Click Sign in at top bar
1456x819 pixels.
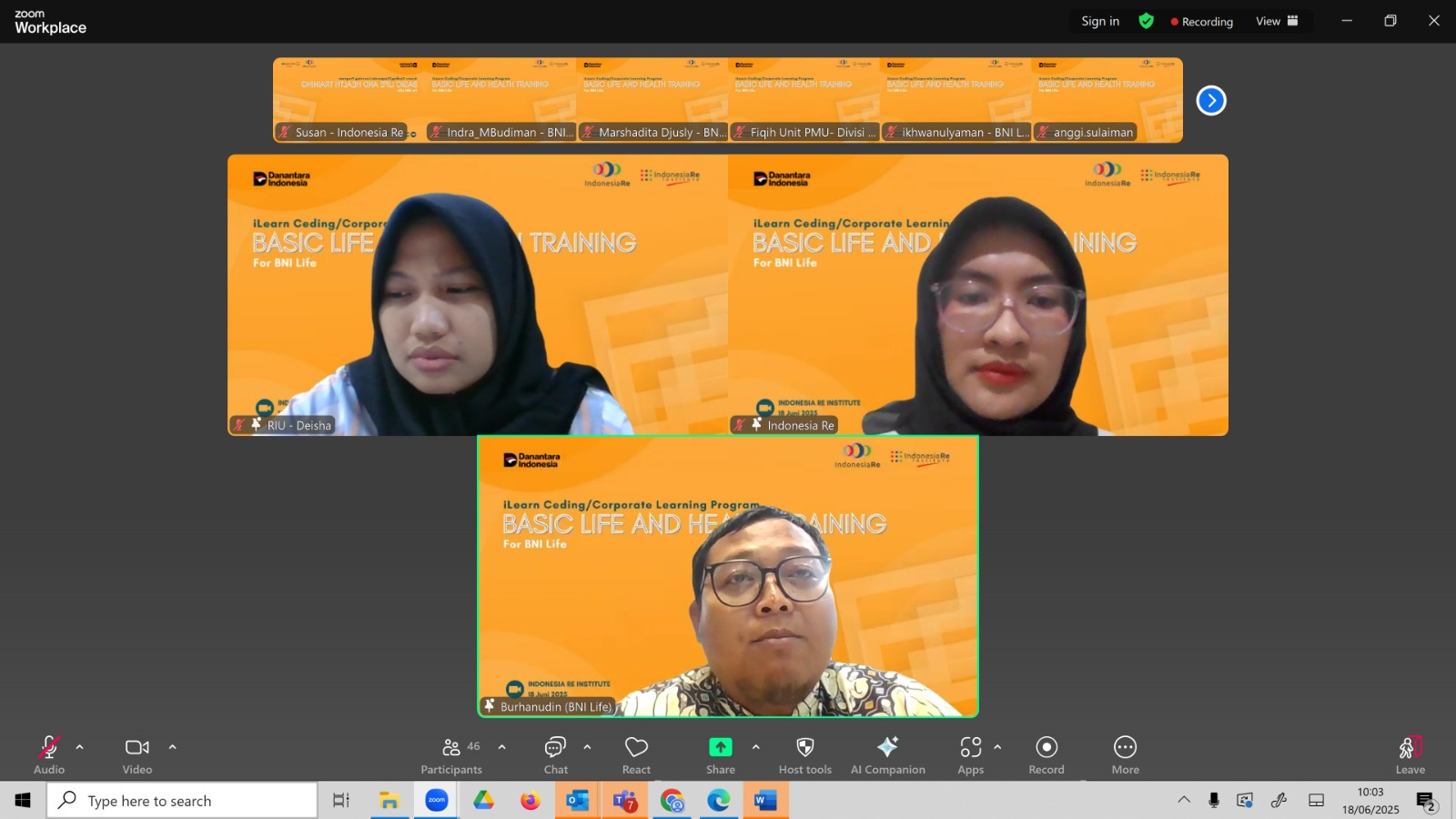(1100, 21)
